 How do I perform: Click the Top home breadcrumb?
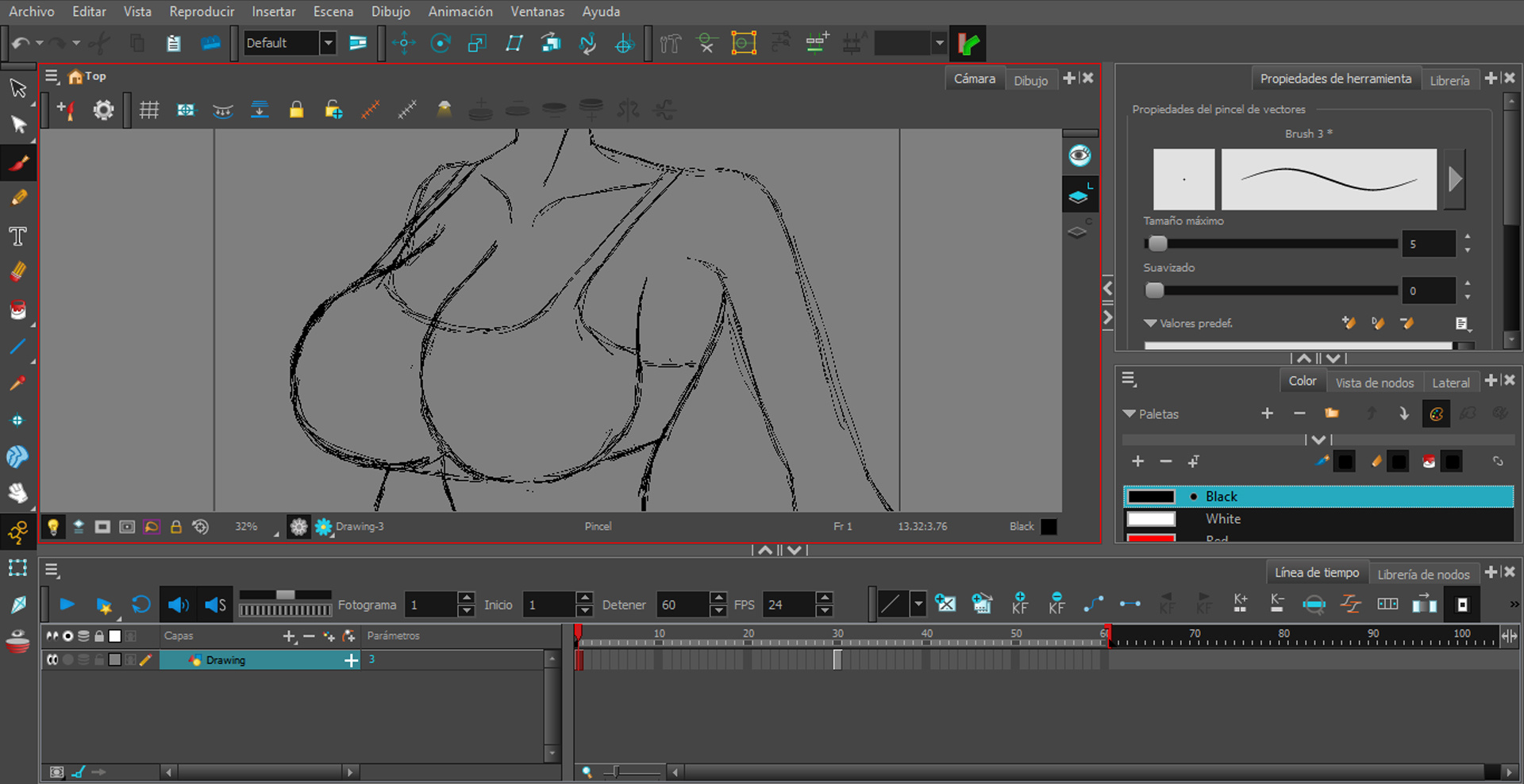click(87, 76)
